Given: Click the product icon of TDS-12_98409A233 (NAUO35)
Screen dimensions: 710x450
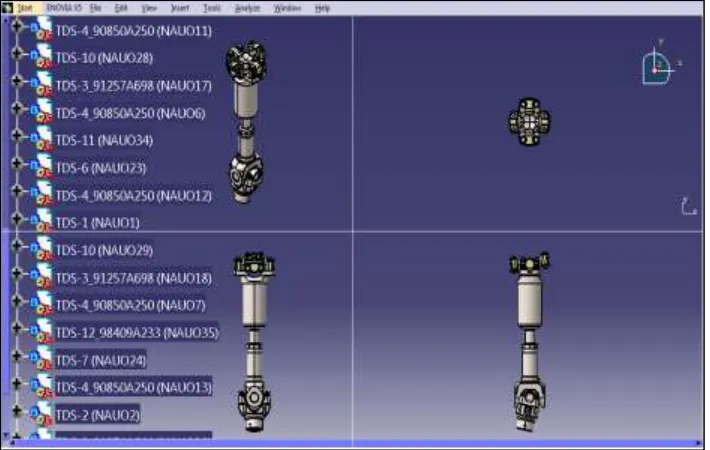Looking at the screenshot, I should [42, 331].
